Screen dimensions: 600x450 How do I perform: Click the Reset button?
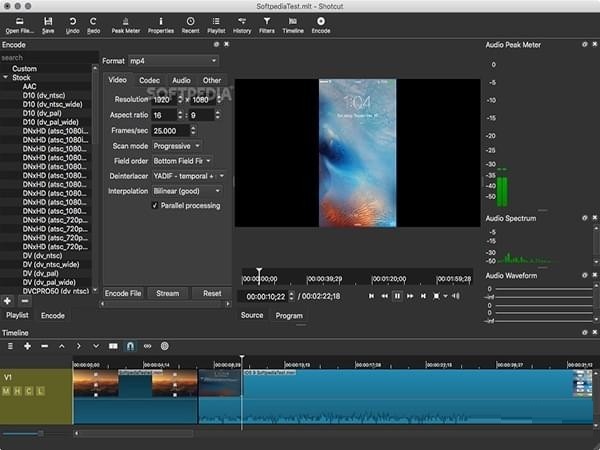click(x=212, y=293)
